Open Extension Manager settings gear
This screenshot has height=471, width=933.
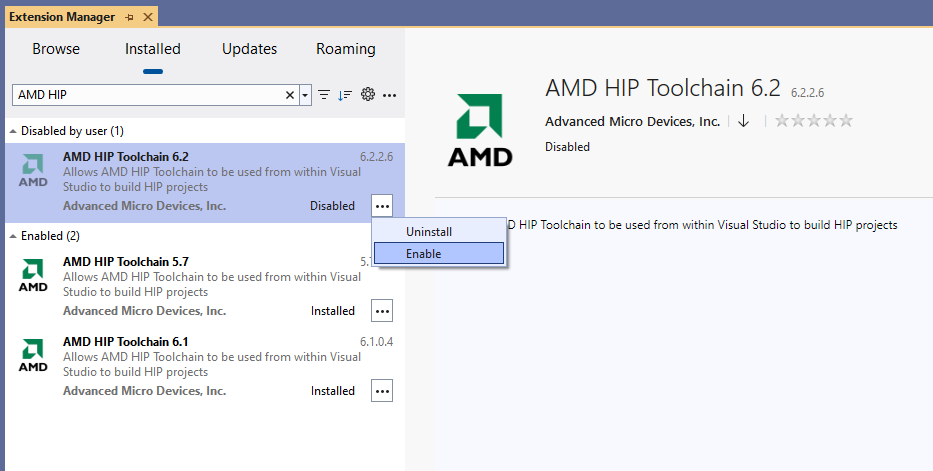(368, 95)
